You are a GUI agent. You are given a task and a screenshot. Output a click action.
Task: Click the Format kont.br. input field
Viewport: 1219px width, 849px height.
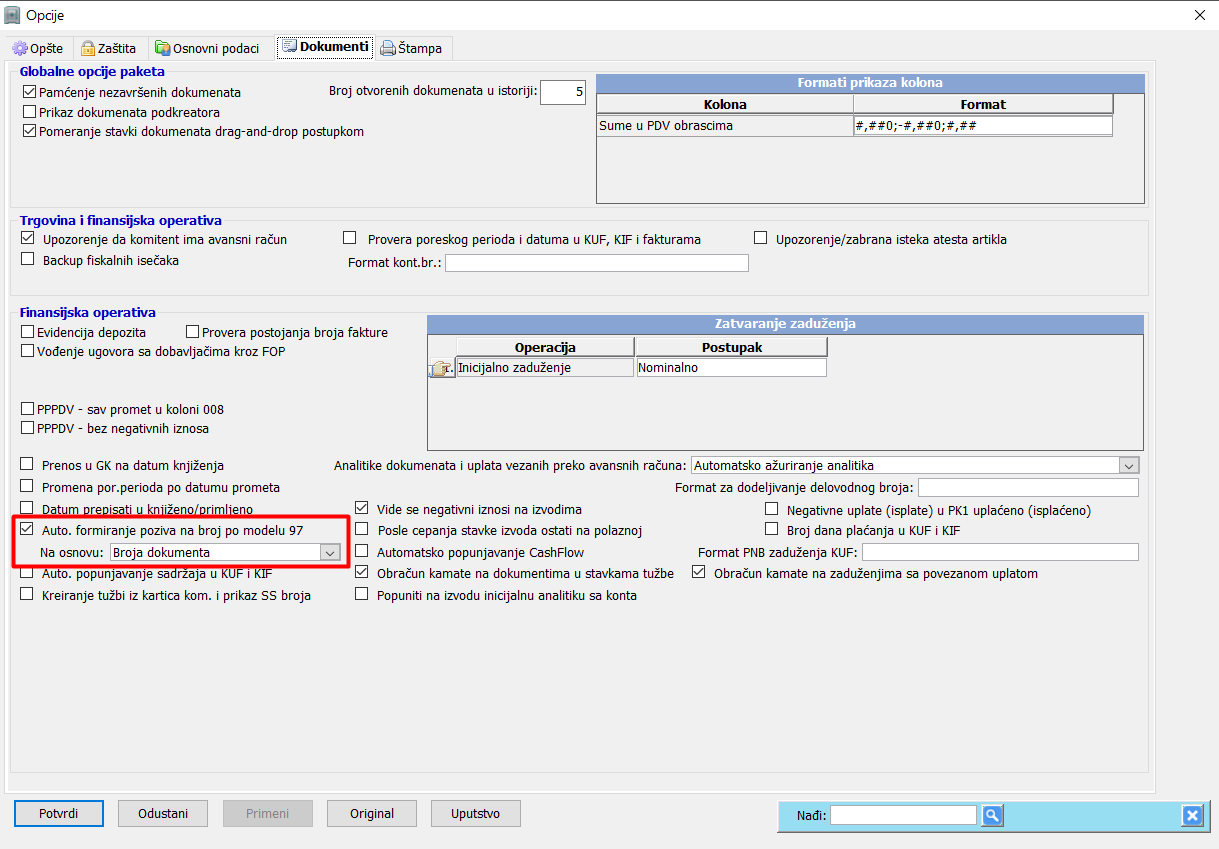[x=597, y=263]
